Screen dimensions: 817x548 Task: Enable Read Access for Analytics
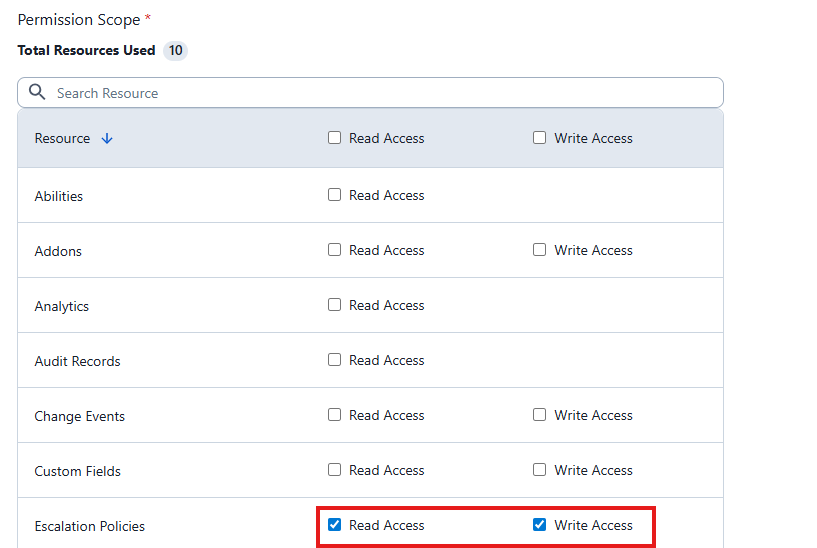tap(335, 305)
